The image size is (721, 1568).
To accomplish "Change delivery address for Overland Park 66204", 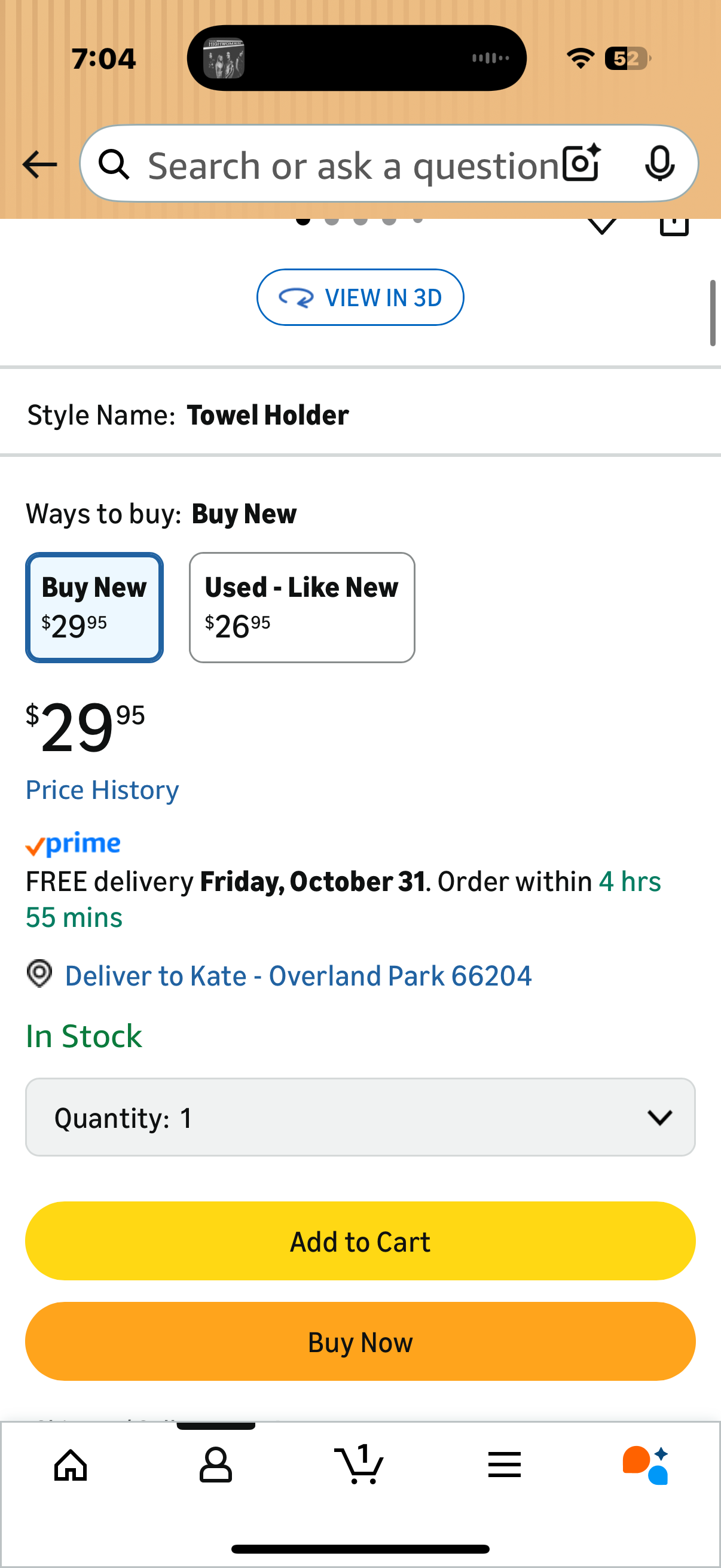I will pos(298,976).
